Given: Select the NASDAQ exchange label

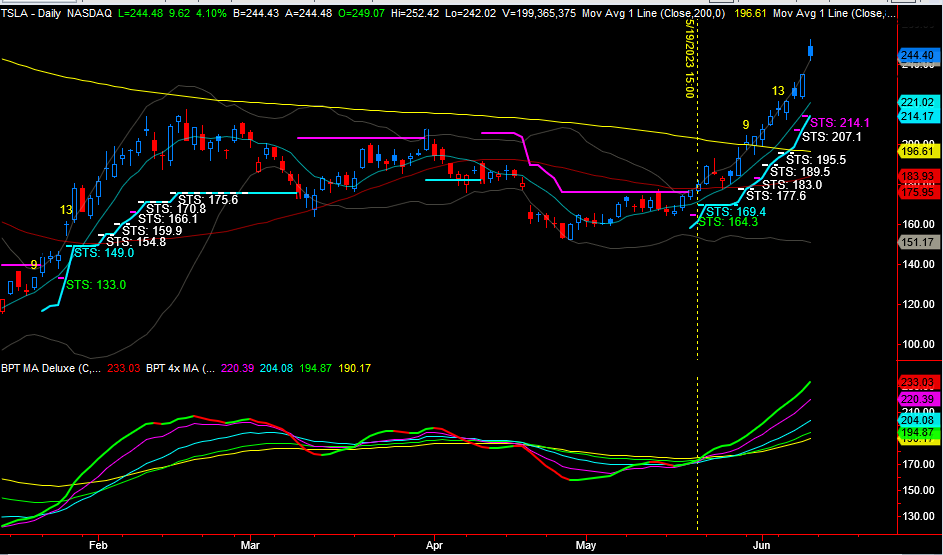Looking at the screenshot, I should (x=89, y=13).
